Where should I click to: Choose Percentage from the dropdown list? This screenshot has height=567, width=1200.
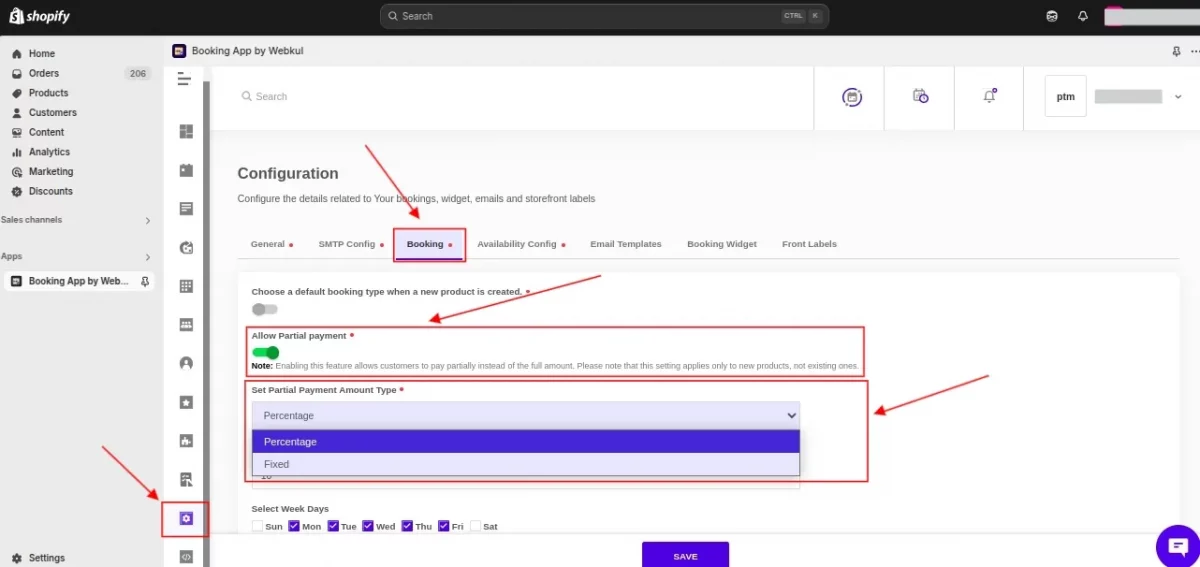pyautogui.click(x=526, y=442)
